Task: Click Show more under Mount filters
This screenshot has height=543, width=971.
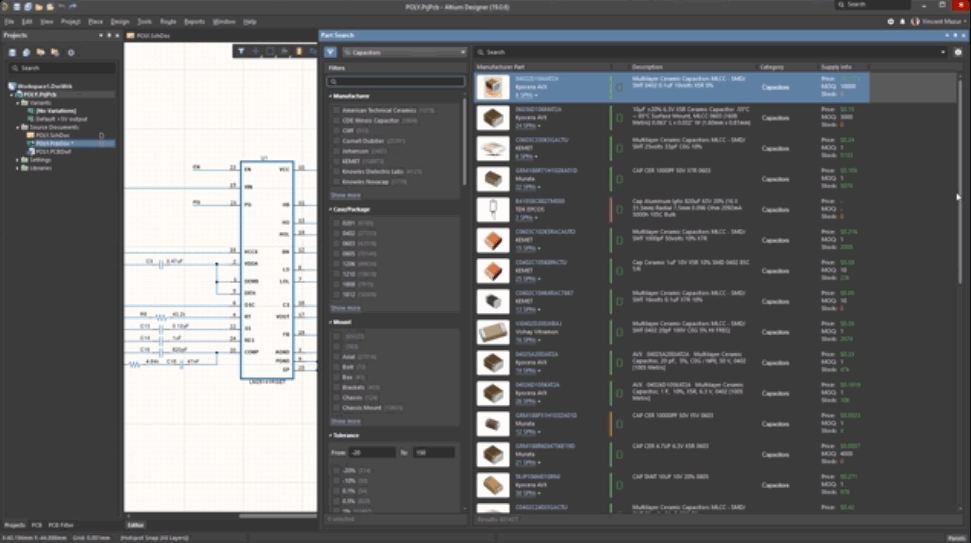Action: point(345,421)
